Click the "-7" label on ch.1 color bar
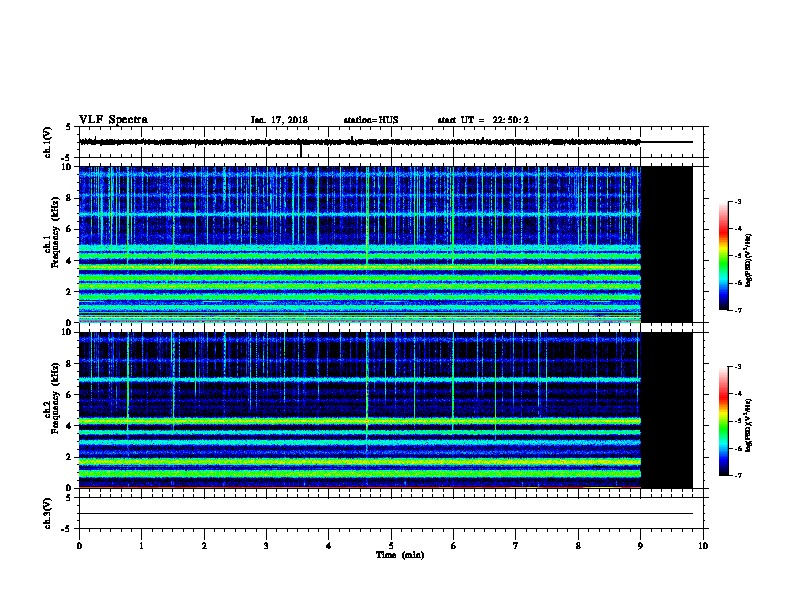 point(737,310)
